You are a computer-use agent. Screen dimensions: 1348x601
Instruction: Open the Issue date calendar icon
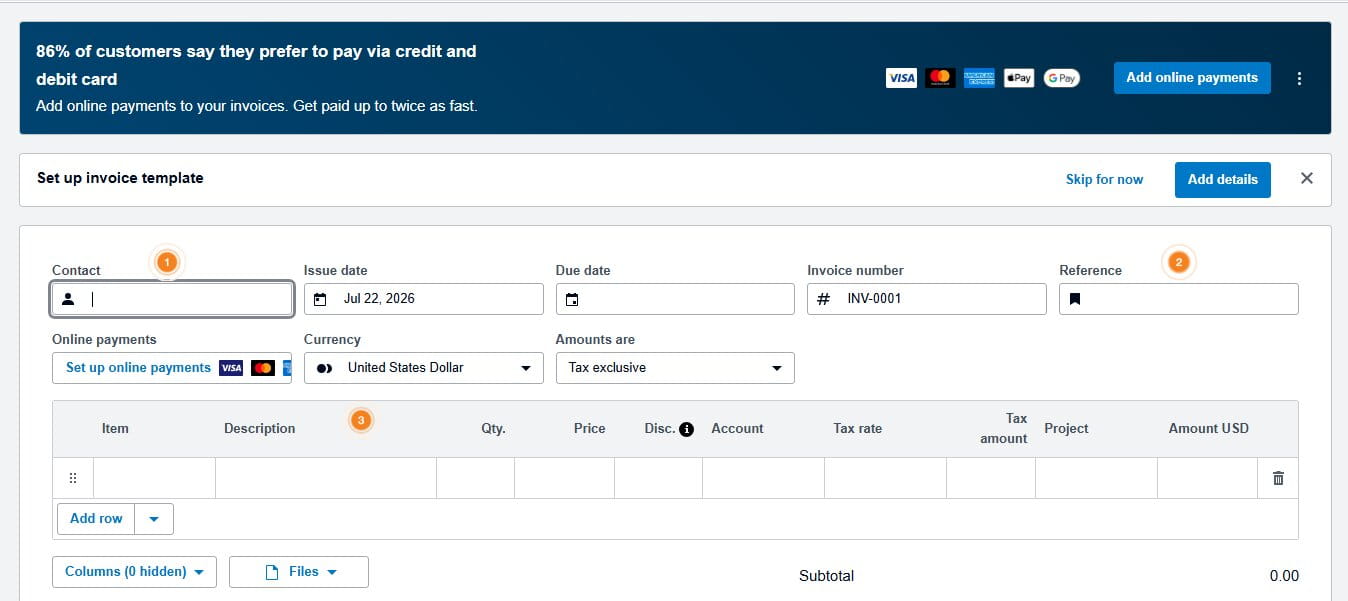pos(320,299)
